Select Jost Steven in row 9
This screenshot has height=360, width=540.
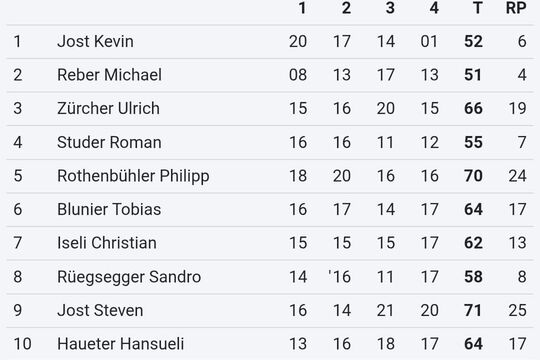[x=100, y=310]
